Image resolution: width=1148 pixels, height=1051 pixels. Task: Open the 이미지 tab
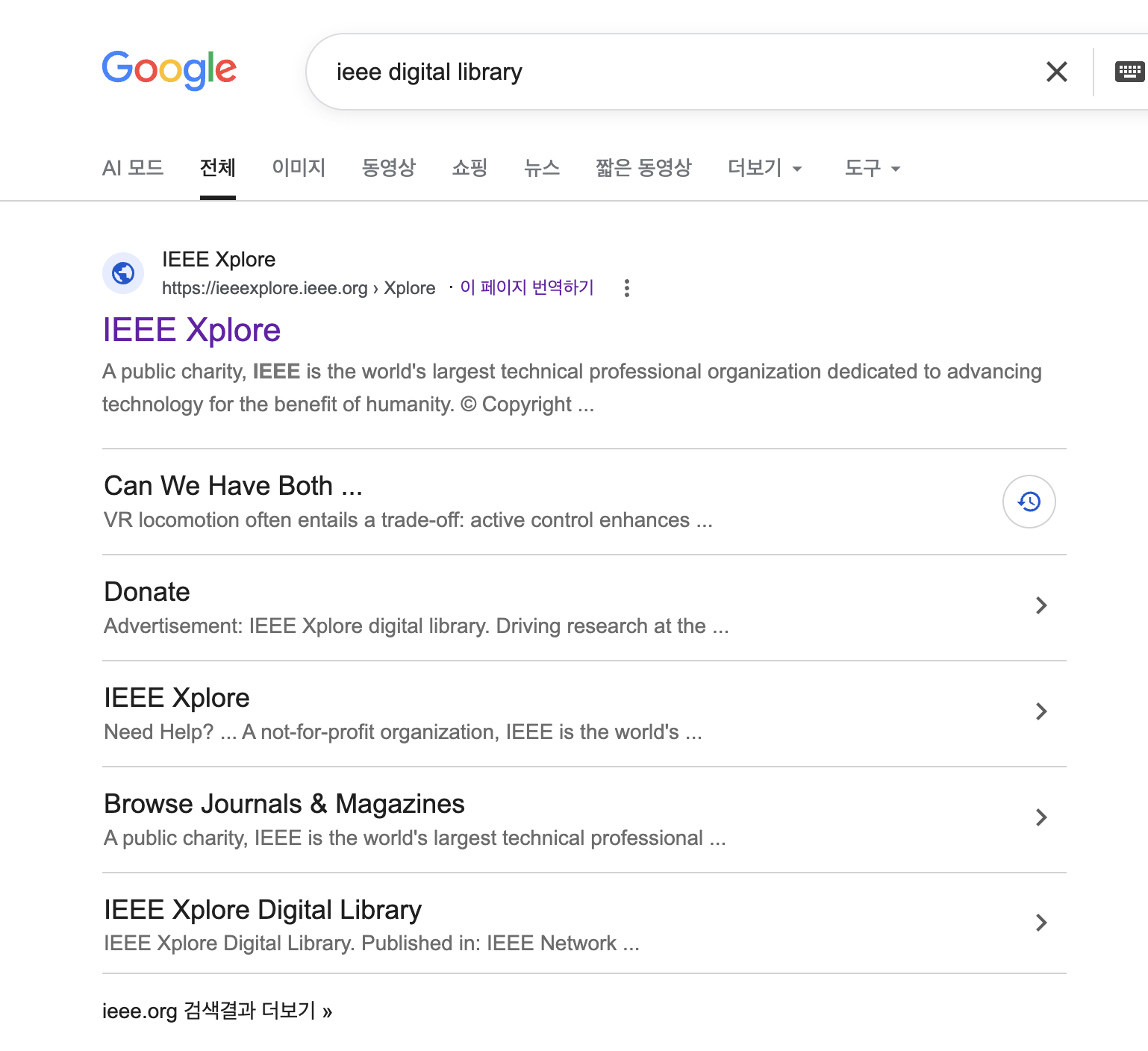pyautogui.click(x=299, y=168)
